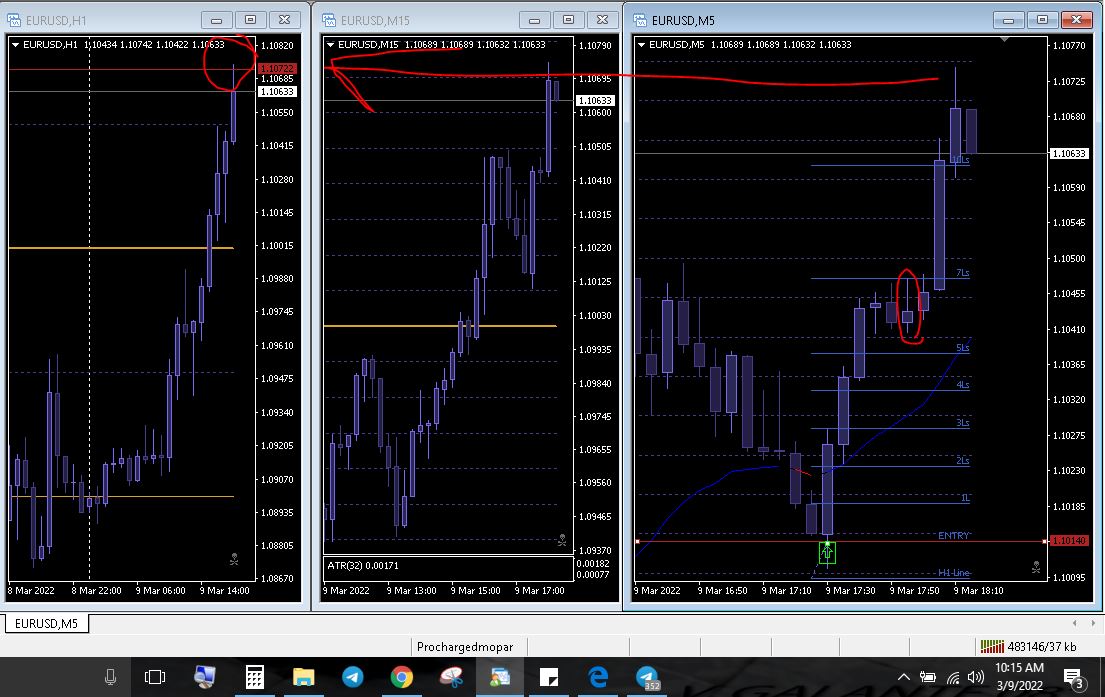
Task: Click the 1.10633 price tag on M15 chart
Action: [x=595, y=101]
